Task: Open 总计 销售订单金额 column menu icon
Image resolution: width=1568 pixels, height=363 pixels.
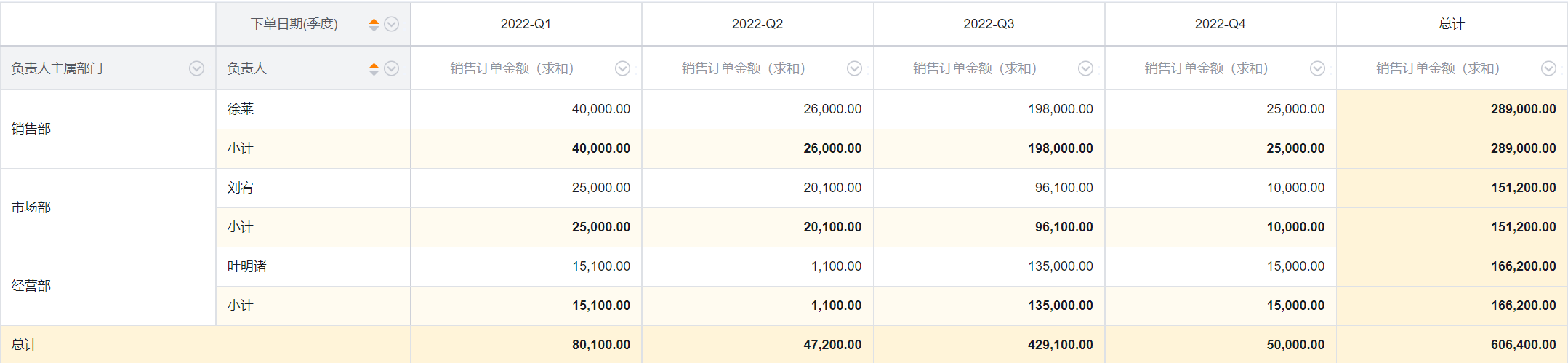Action: click(1548, 68)
